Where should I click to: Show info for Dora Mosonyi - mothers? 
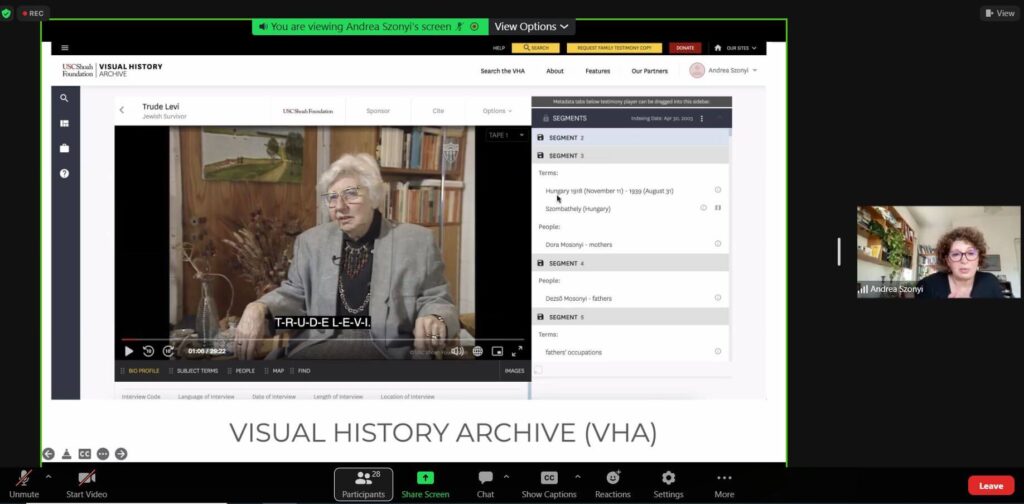(718, 244)
